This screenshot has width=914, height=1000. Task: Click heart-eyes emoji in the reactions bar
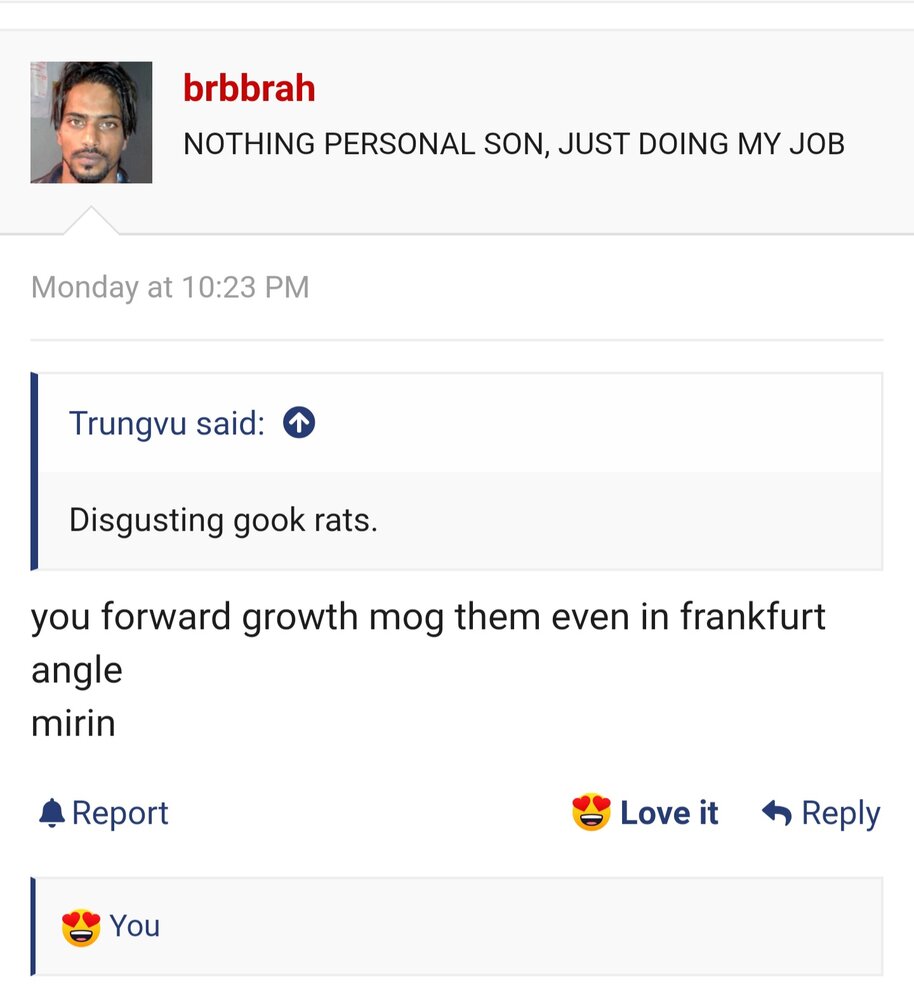pyautogui.click(x=81, y=927)
